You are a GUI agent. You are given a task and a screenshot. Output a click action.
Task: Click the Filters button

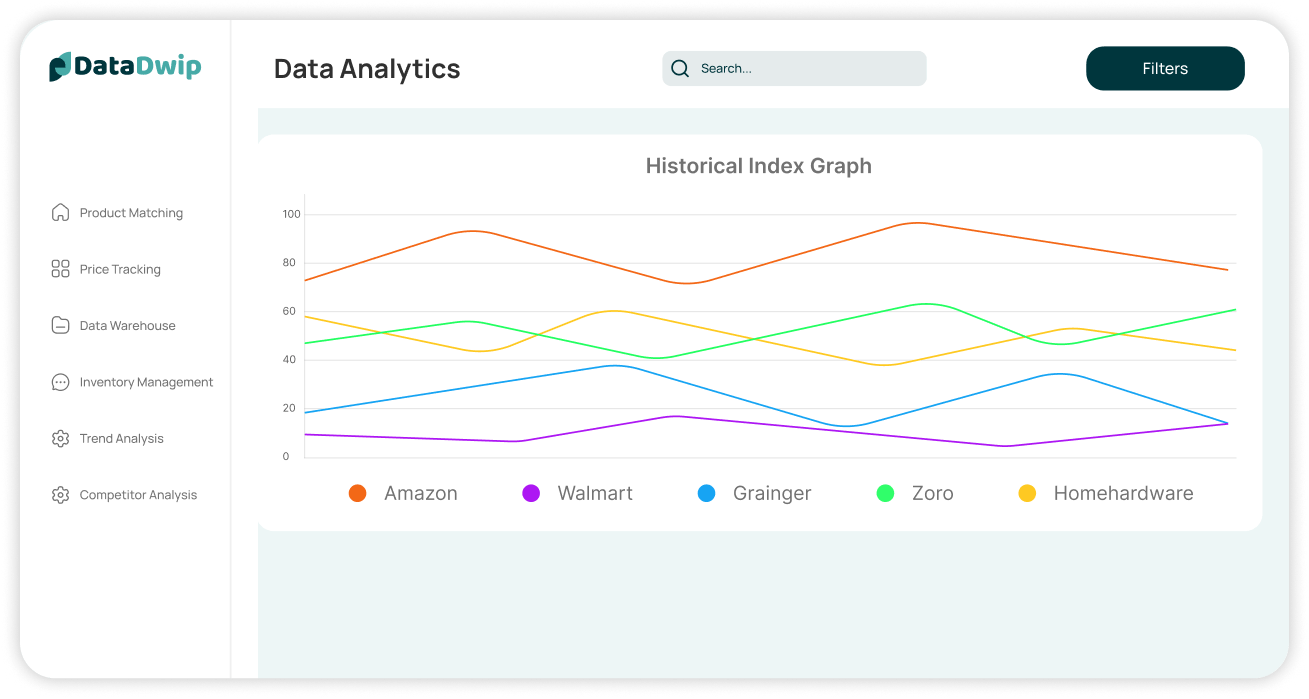click(x=1165, y=68)
